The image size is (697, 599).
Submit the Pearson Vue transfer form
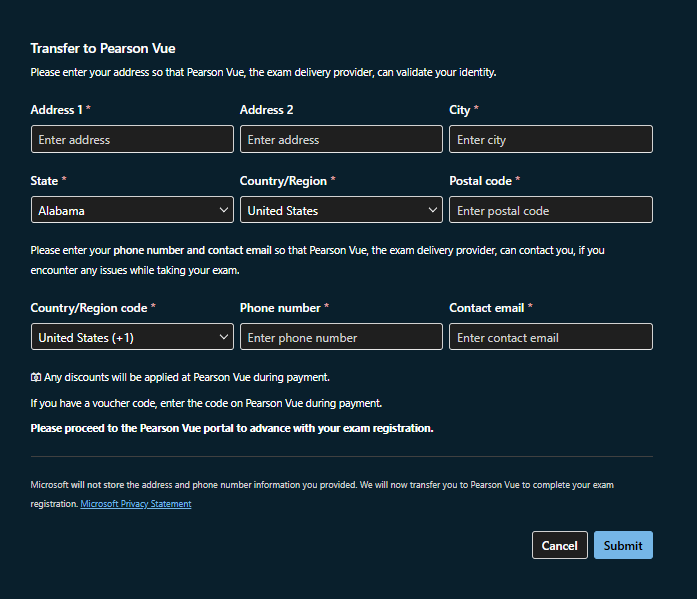(623, 545)
